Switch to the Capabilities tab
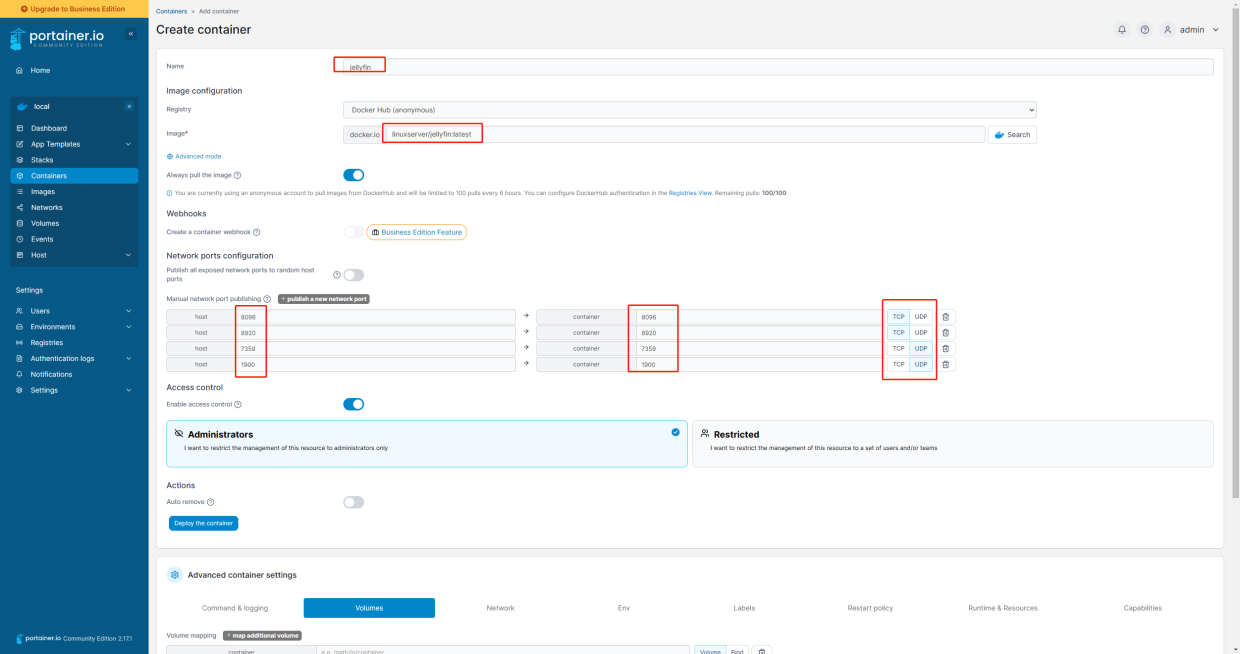 pyautogui.click(x=1142, y=608)
